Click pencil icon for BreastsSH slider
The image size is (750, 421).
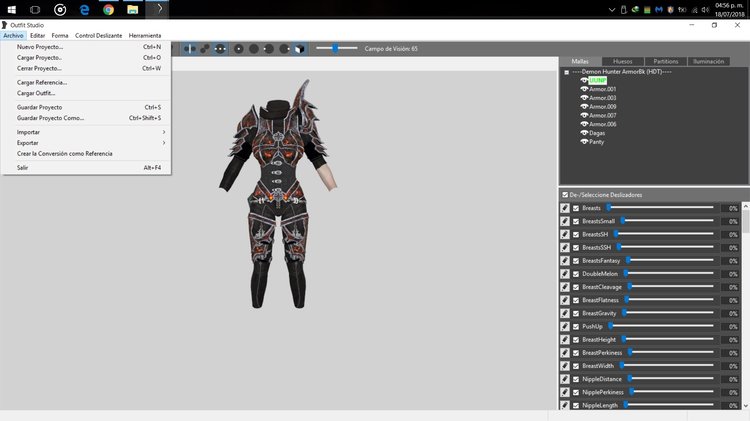tap(565, 234)
